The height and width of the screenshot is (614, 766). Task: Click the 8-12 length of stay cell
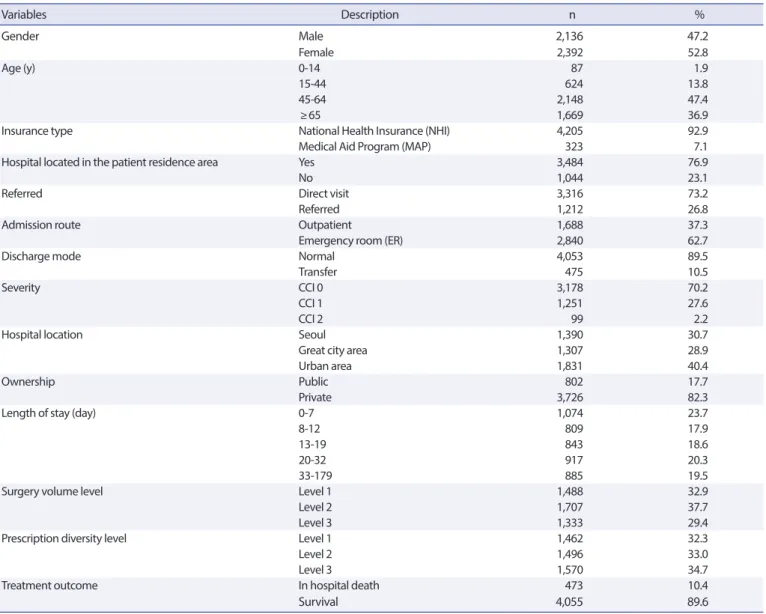309,428
